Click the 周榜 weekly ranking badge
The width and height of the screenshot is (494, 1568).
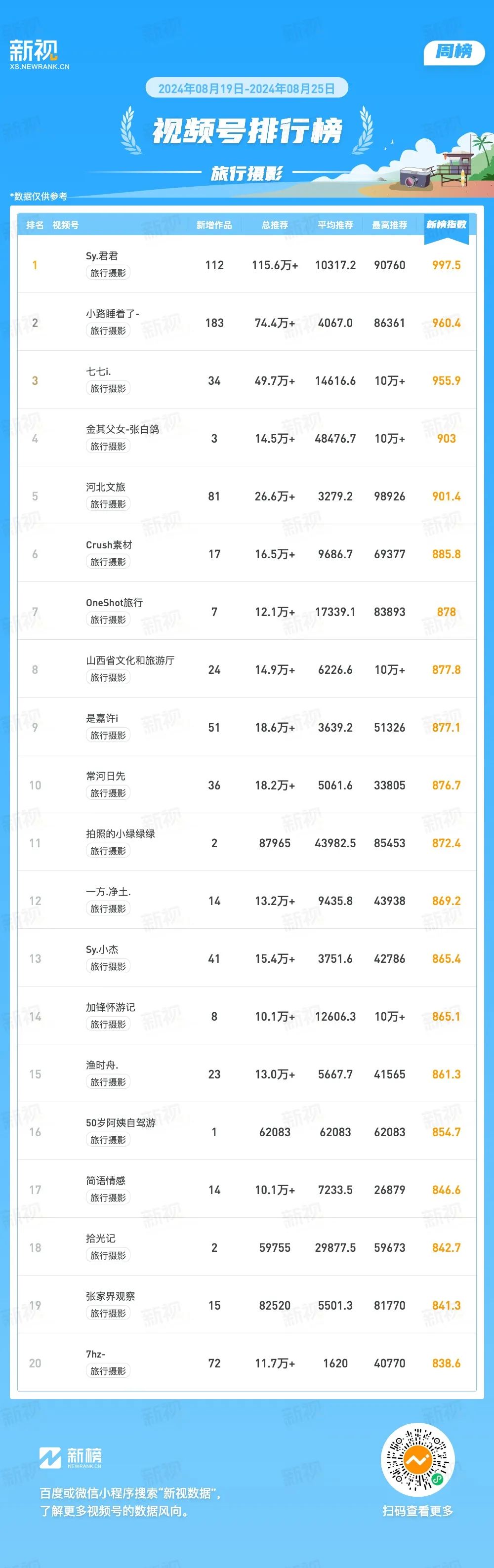(454, 52)
